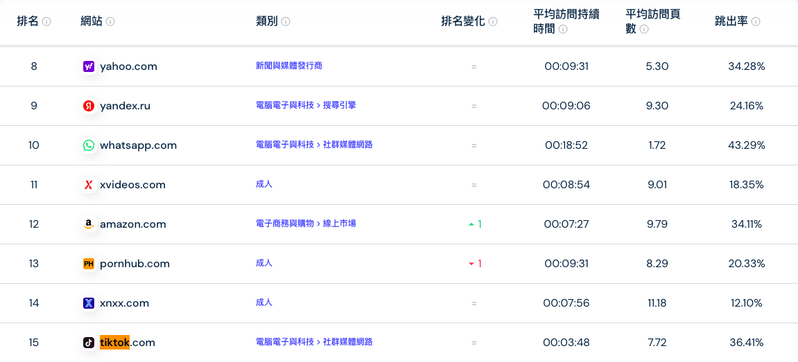This screenshot has width=798, height=362.
Task: Click the amazon.com favicon icon
Action: click(x=89, y=224)
